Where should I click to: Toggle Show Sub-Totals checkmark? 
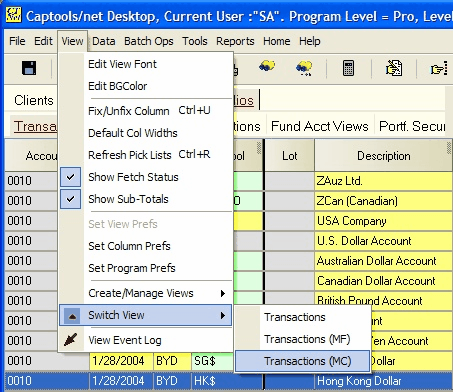(x=70, y=199)
